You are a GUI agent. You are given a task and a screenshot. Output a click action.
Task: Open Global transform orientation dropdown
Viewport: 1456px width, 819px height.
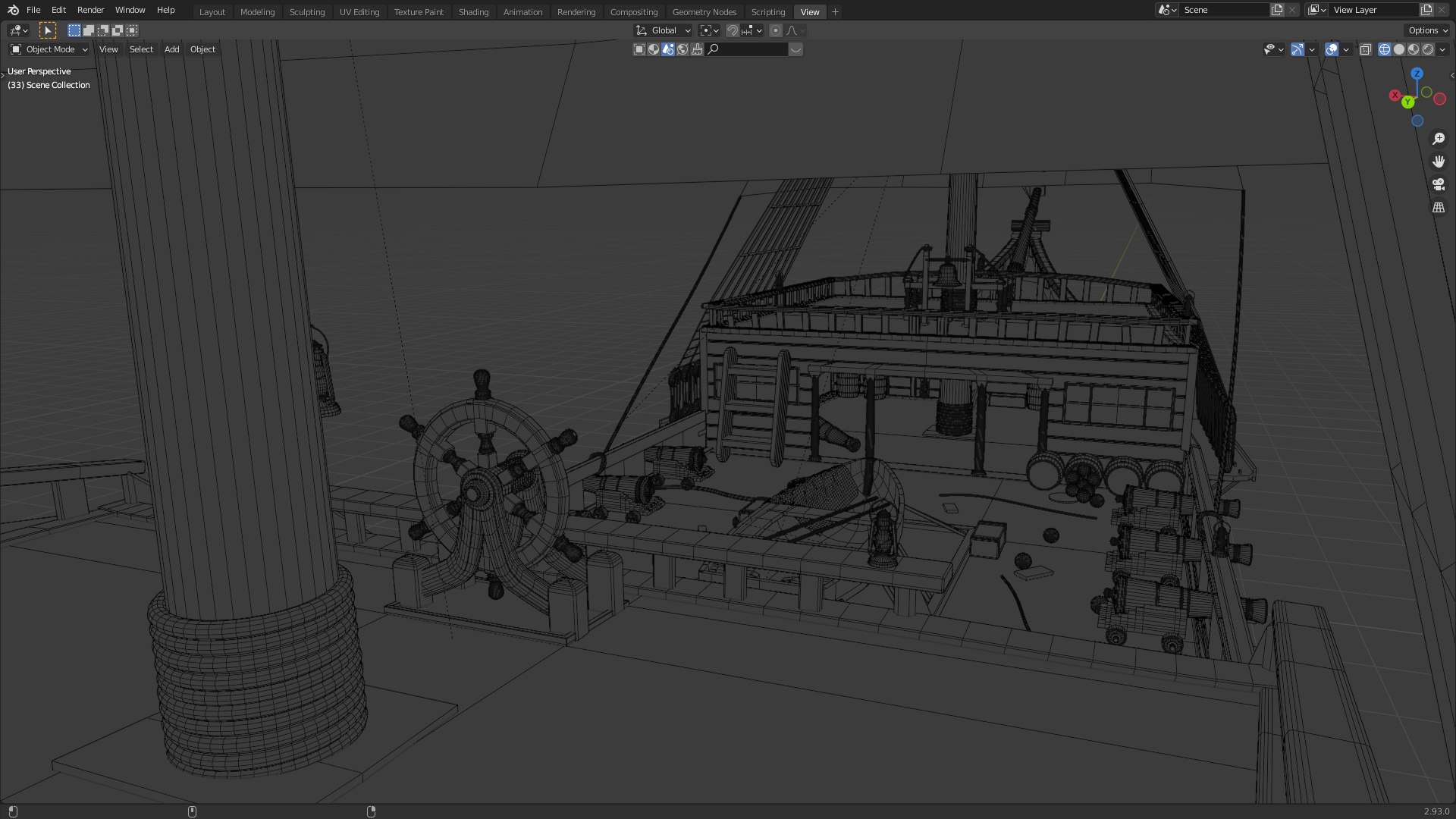(x=664, y=30)
